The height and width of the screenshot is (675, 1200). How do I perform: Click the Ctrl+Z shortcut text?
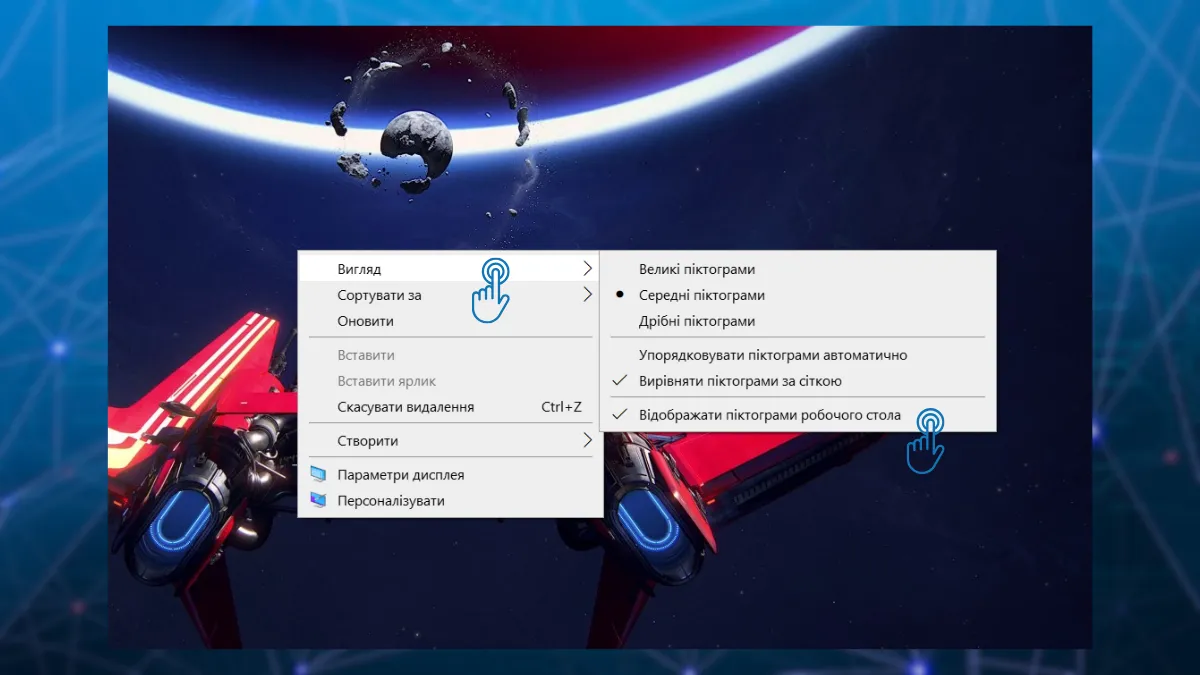click(x=561, y=407)
